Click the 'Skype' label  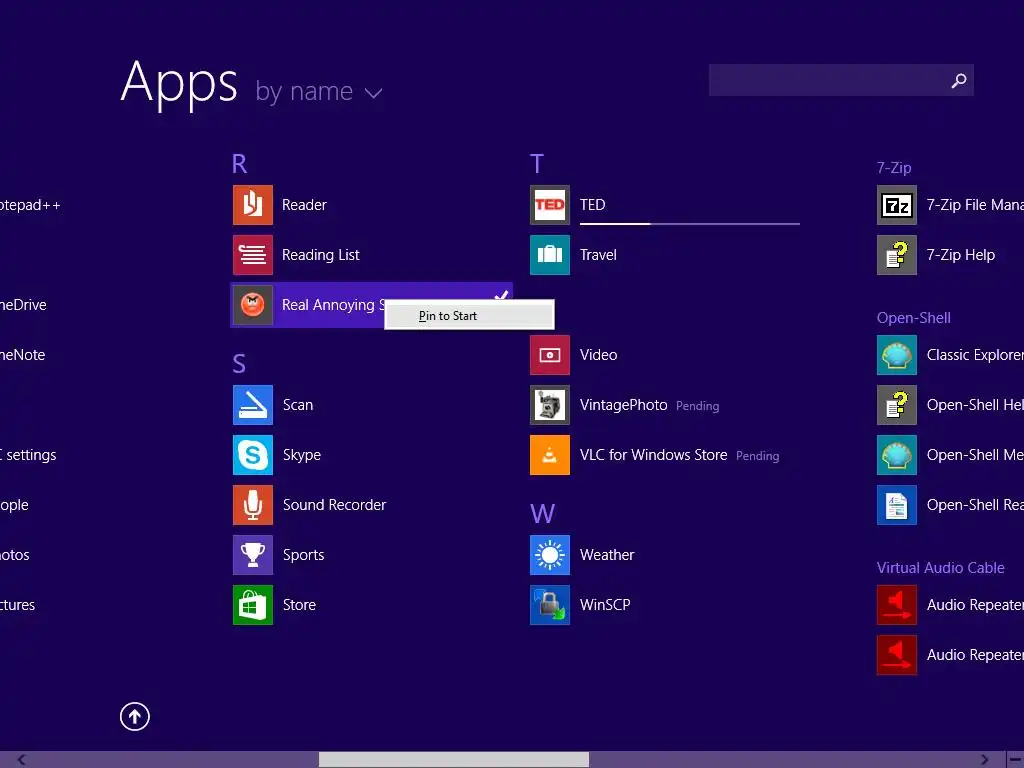302,455
